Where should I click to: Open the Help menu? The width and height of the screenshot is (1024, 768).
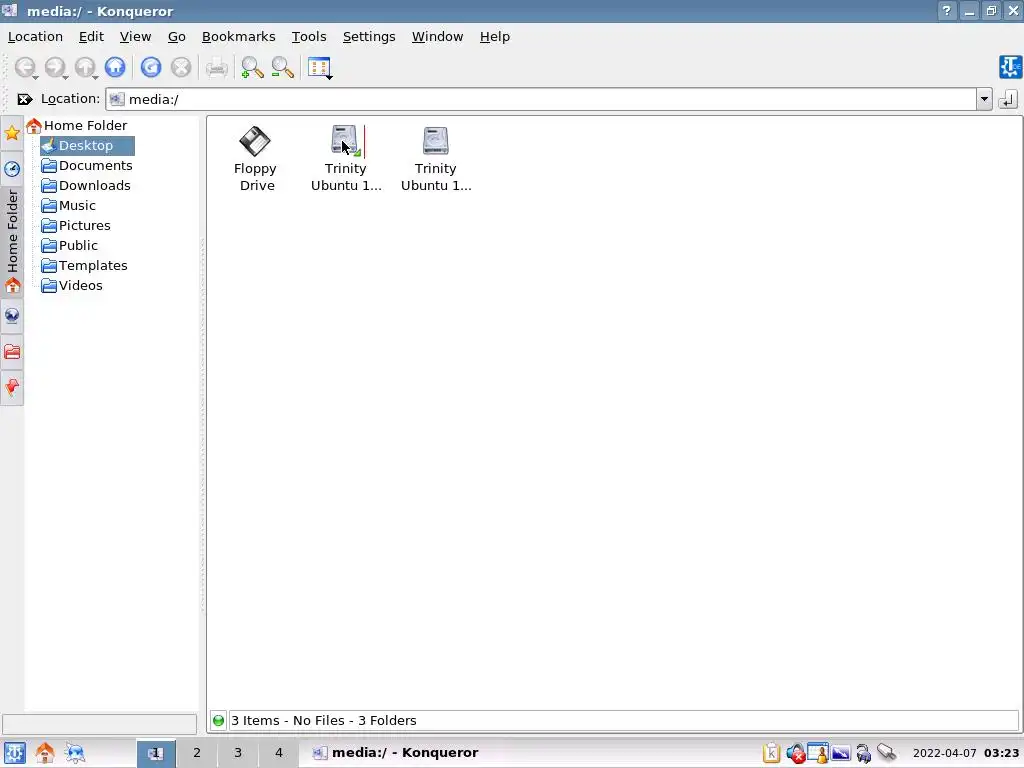[494, 37]
